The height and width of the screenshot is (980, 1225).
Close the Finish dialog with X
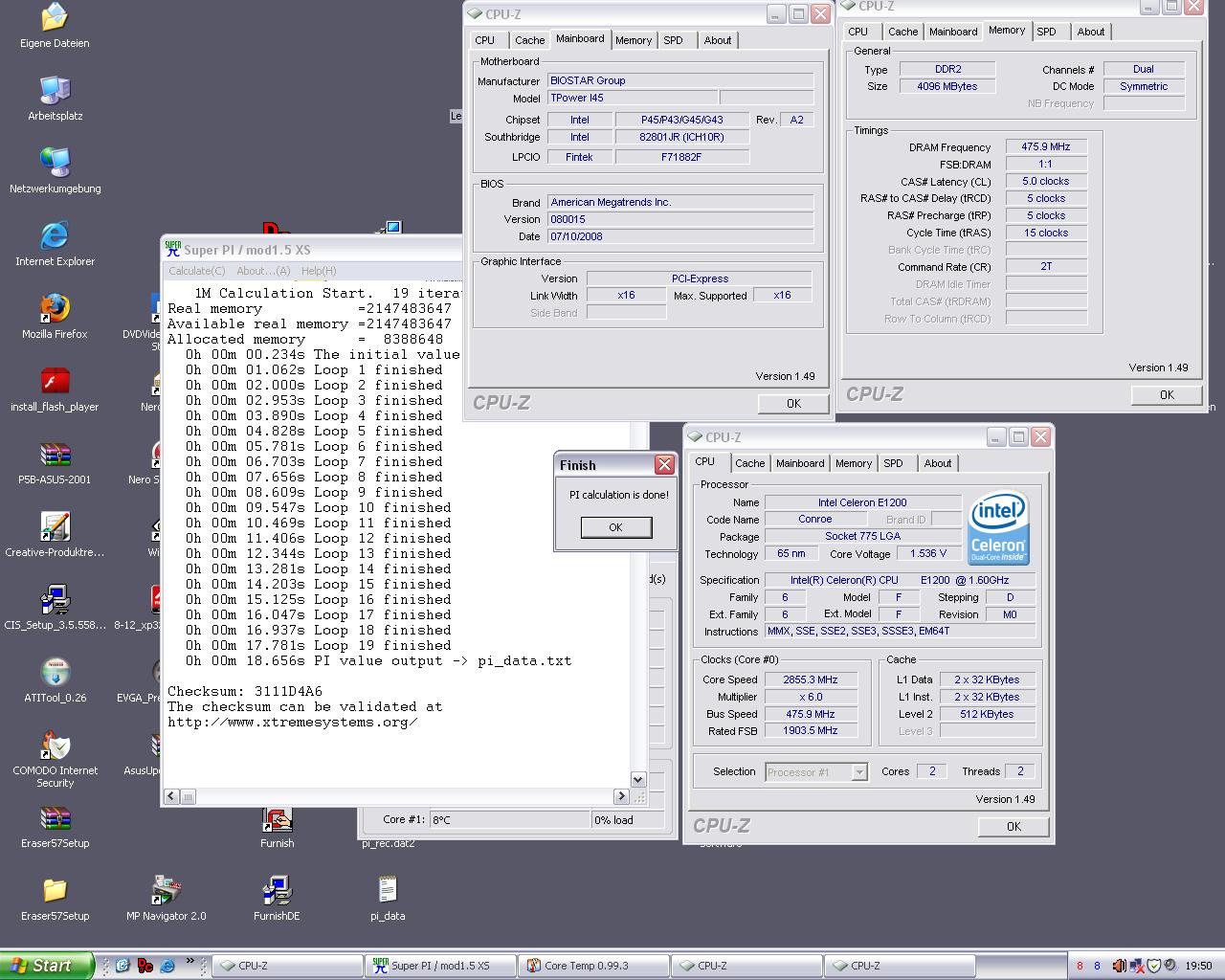(664, 465)
